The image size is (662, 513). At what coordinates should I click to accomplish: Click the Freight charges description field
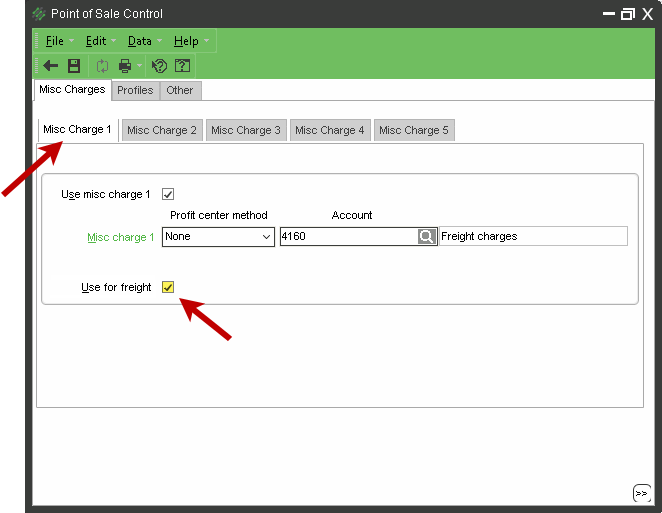(533, 236)
